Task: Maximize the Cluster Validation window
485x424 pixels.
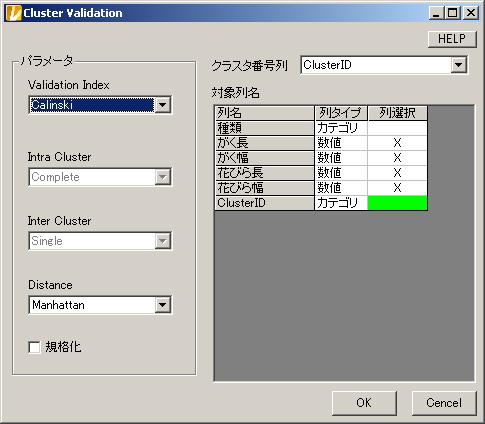Action: [452, 13]
